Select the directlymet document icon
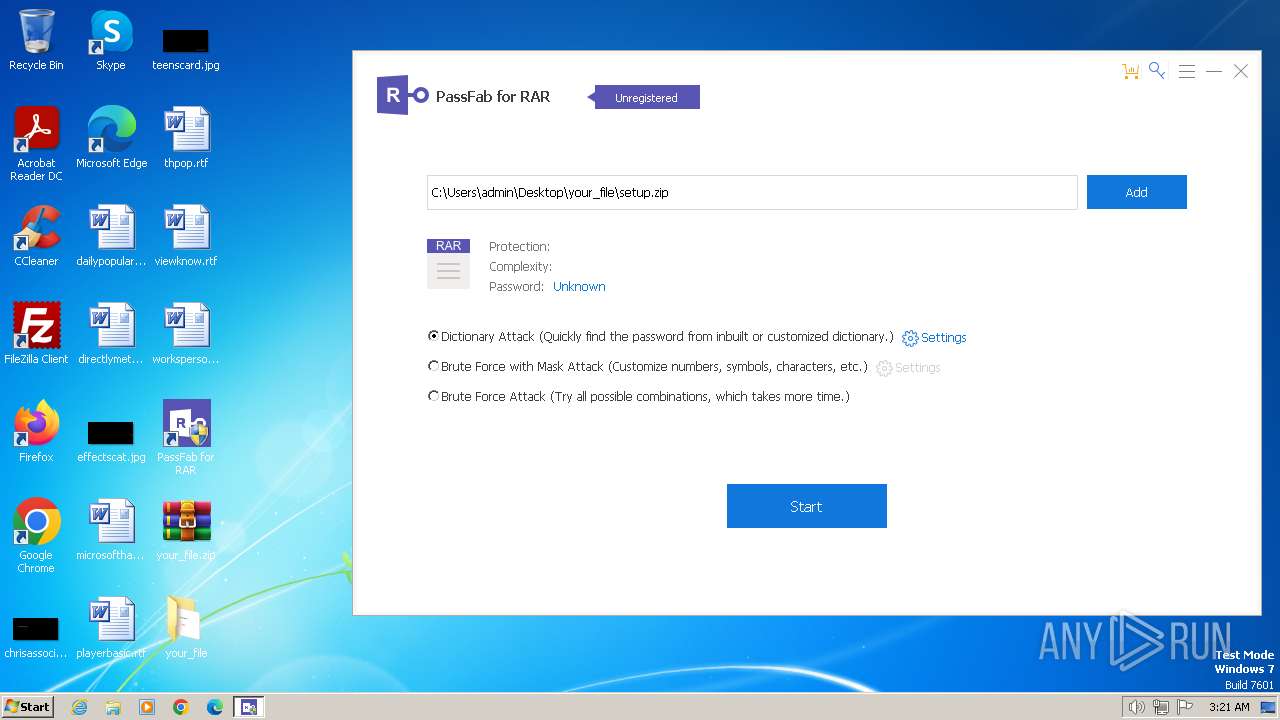Screen dimensions: 1280x720 coord(111,334)
